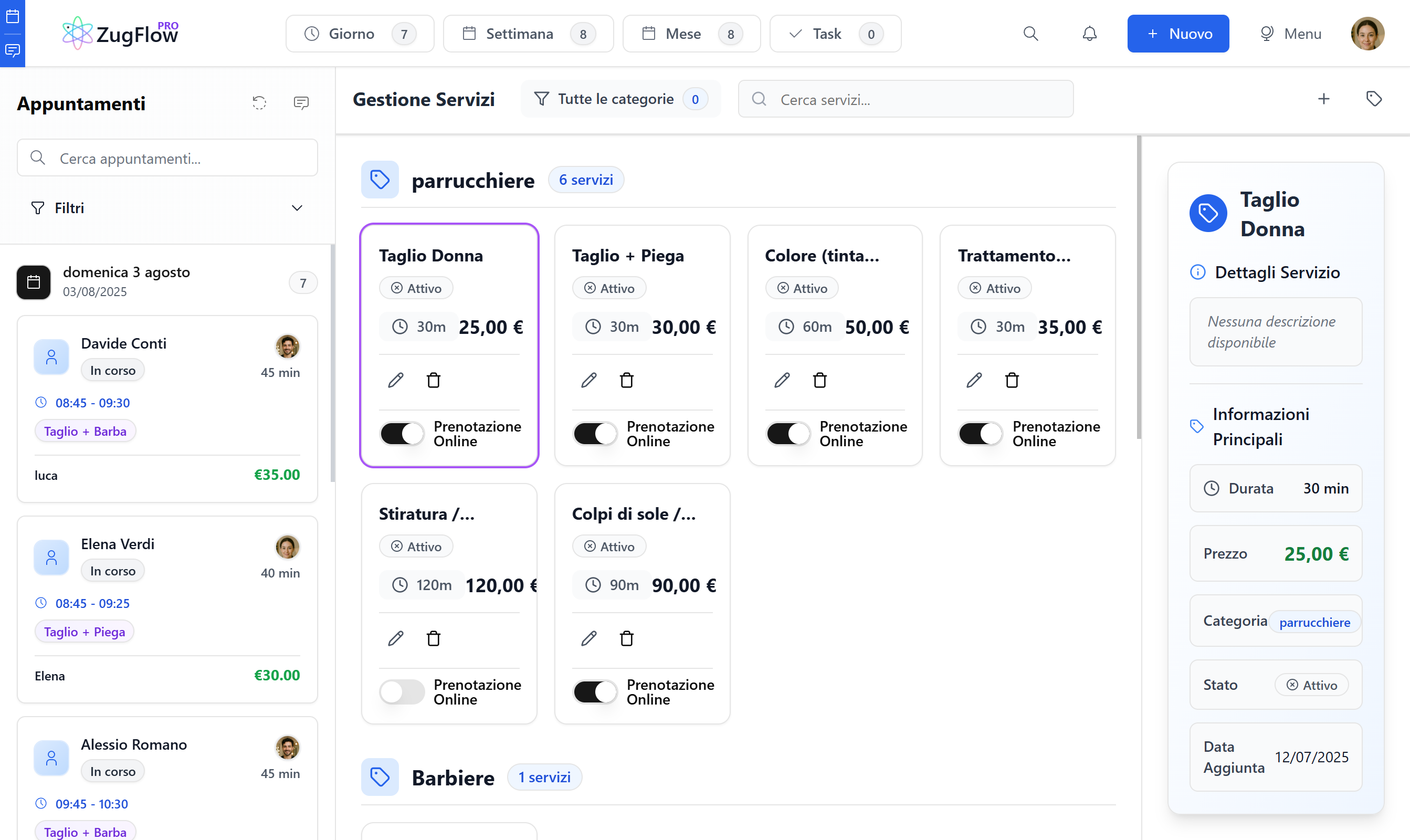The width and height of the screenshot is (1410, 840).
Task: Click the domenica 3 agosto calendar icon
Action: [34, 282]
